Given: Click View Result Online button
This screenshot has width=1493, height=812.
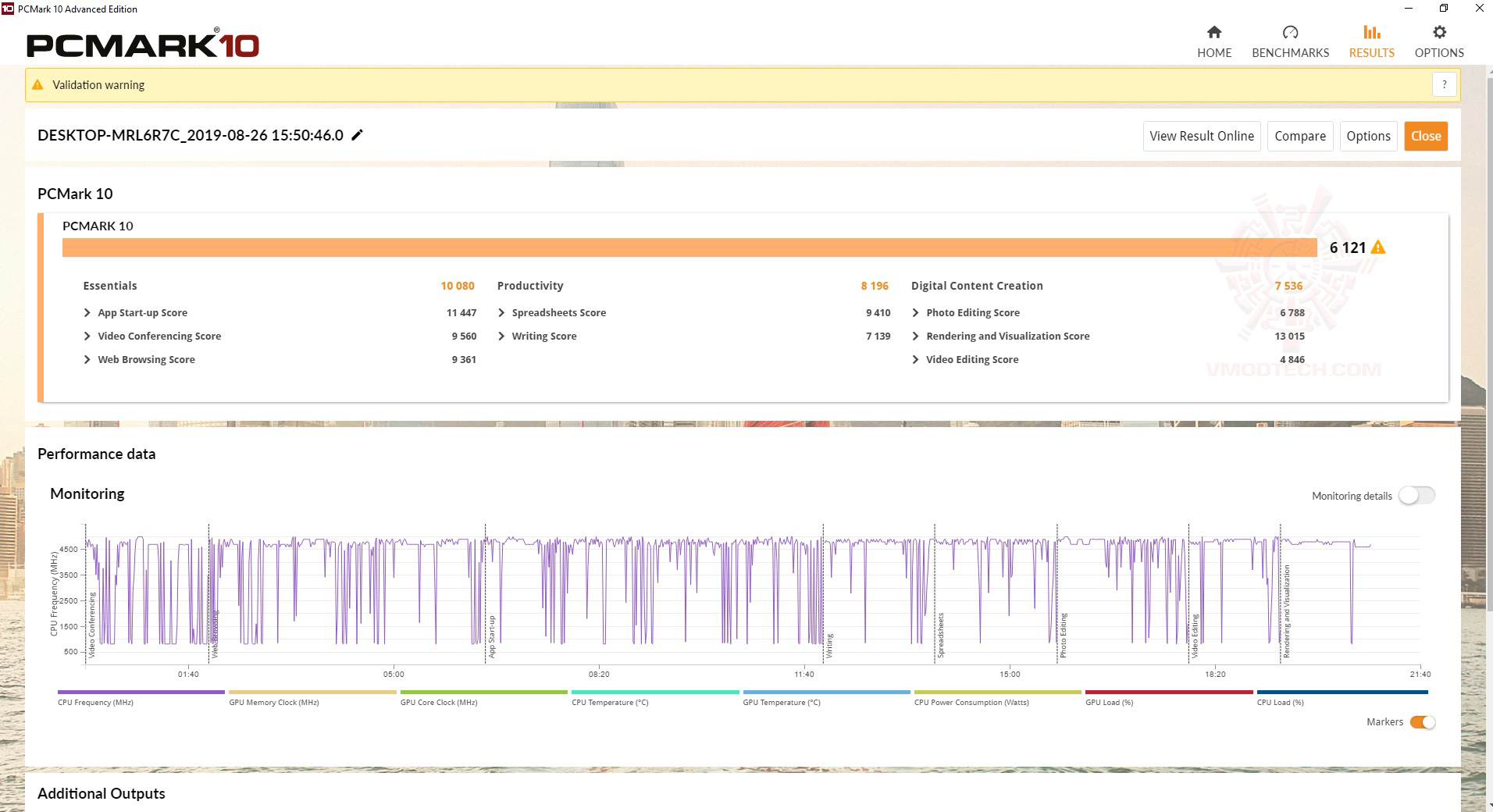Looking at the screenshot, I should pos(1202,136).
